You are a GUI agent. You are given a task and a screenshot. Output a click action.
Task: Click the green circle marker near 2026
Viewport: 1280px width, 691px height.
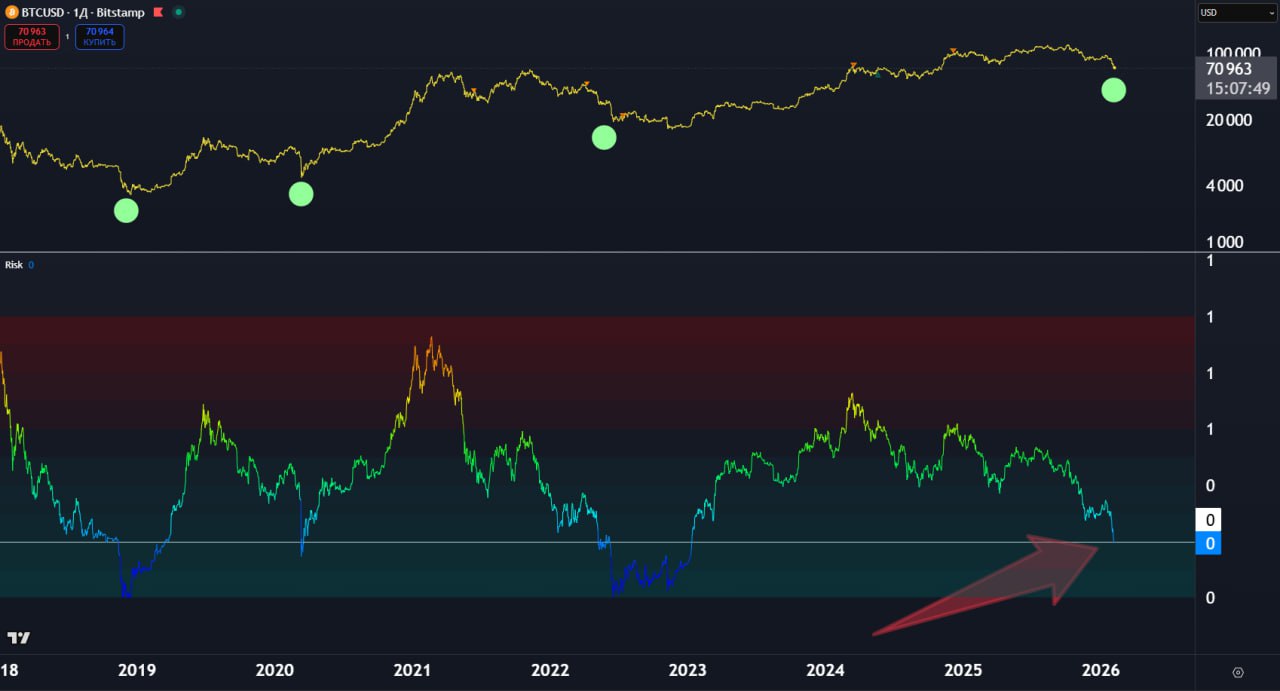click(x=1113, y=90)
